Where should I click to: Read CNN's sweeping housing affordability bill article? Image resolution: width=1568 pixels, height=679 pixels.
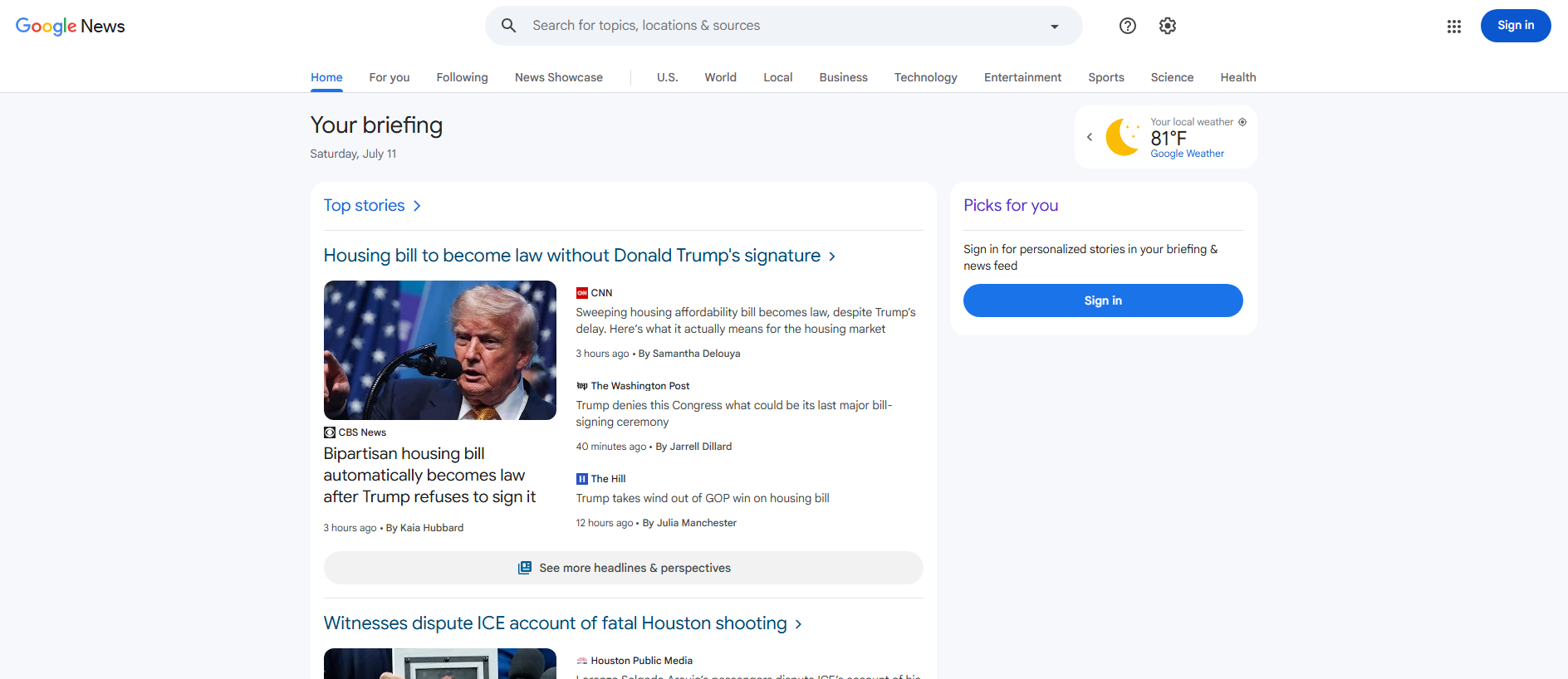(746, 320)
